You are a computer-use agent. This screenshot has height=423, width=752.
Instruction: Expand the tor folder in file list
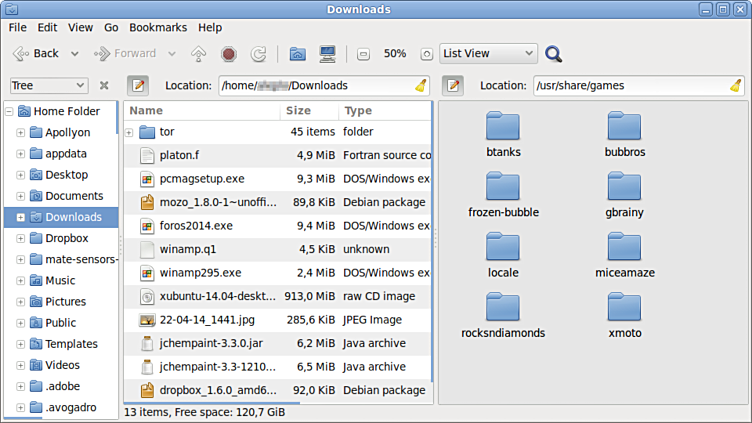(x=129, y=132)
